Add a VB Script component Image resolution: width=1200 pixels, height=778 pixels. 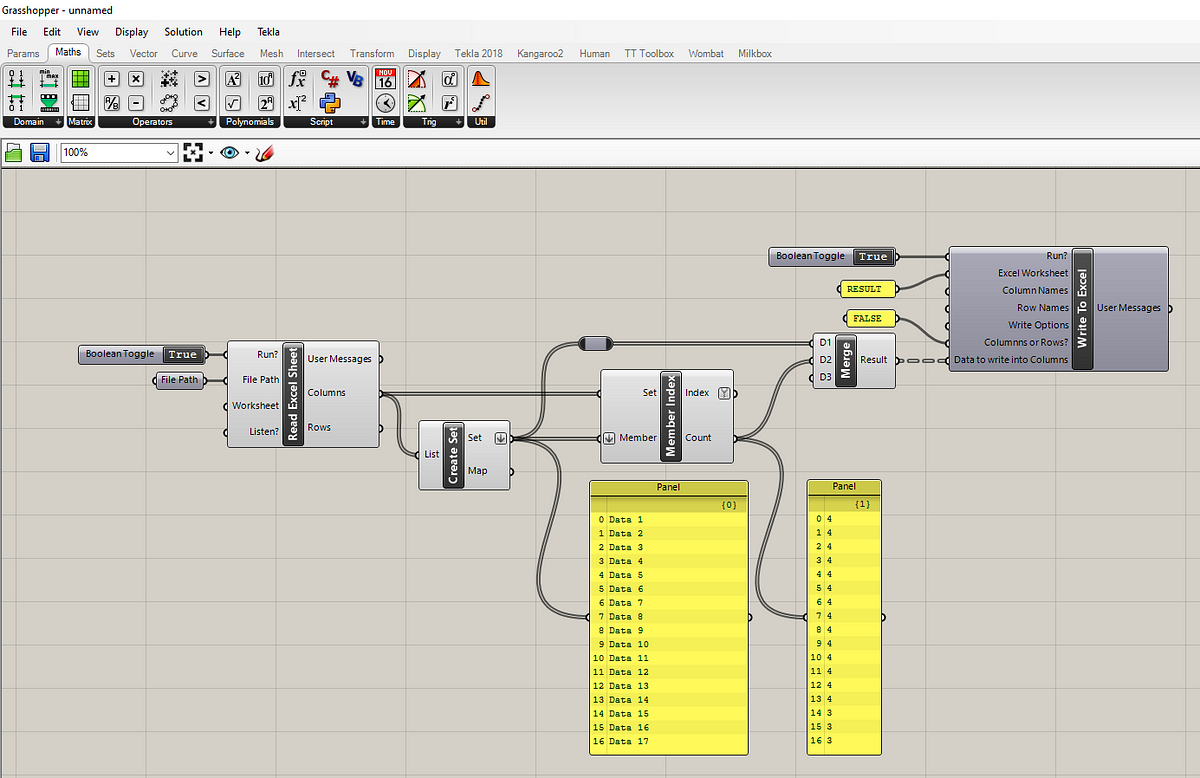pyautogui.click(x=355, y=78)
